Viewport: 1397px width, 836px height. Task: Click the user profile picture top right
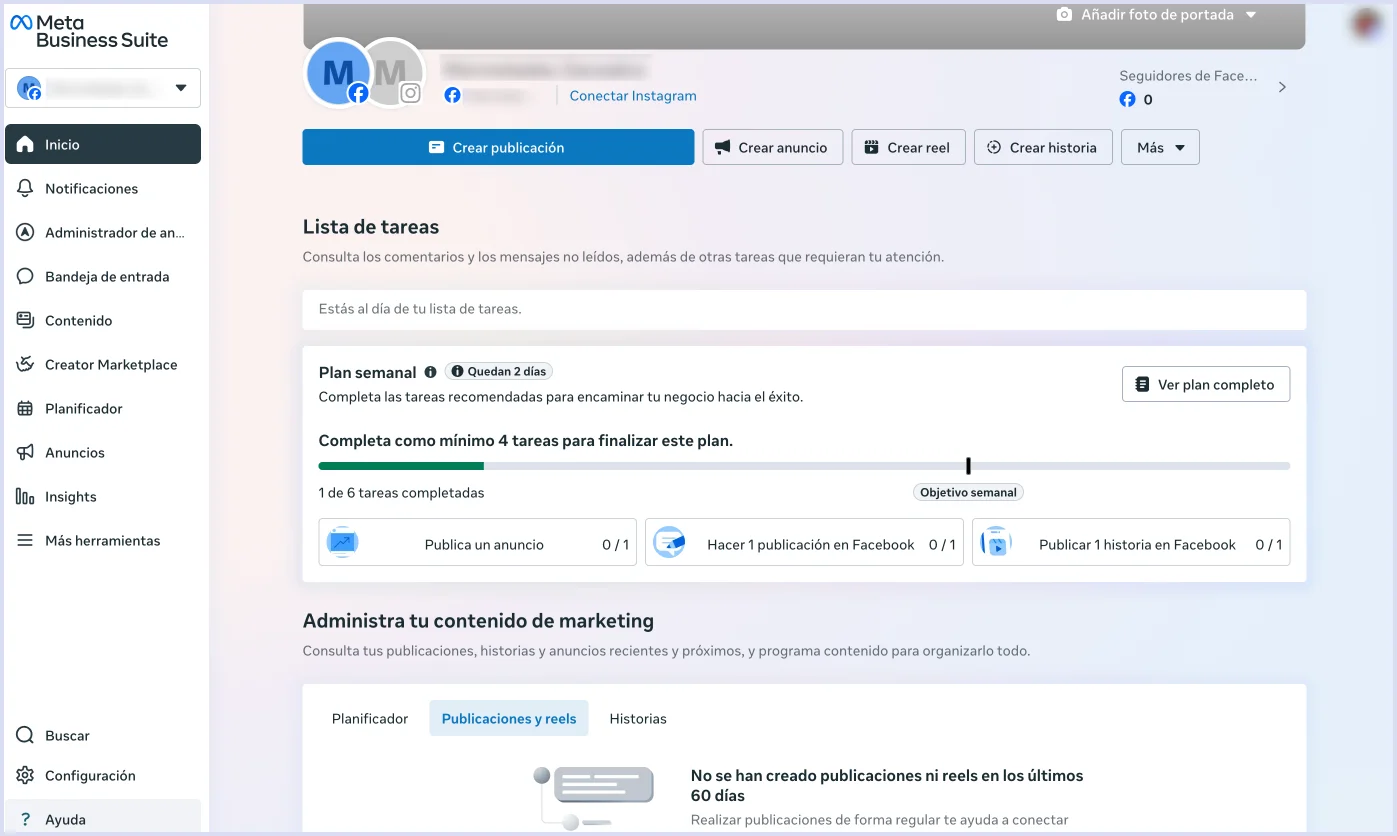(x=1366, y=23)
